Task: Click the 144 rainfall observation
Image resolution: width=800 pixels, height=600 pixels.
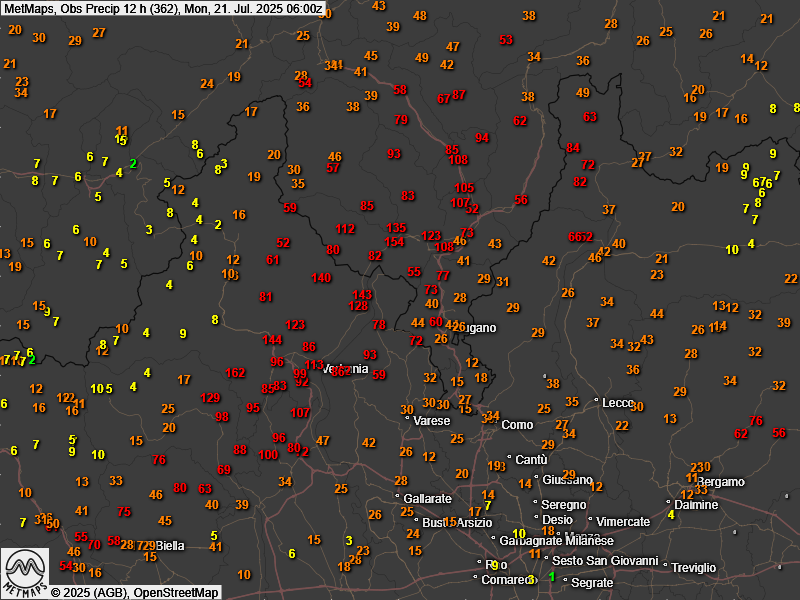Action: click(272, 340)
